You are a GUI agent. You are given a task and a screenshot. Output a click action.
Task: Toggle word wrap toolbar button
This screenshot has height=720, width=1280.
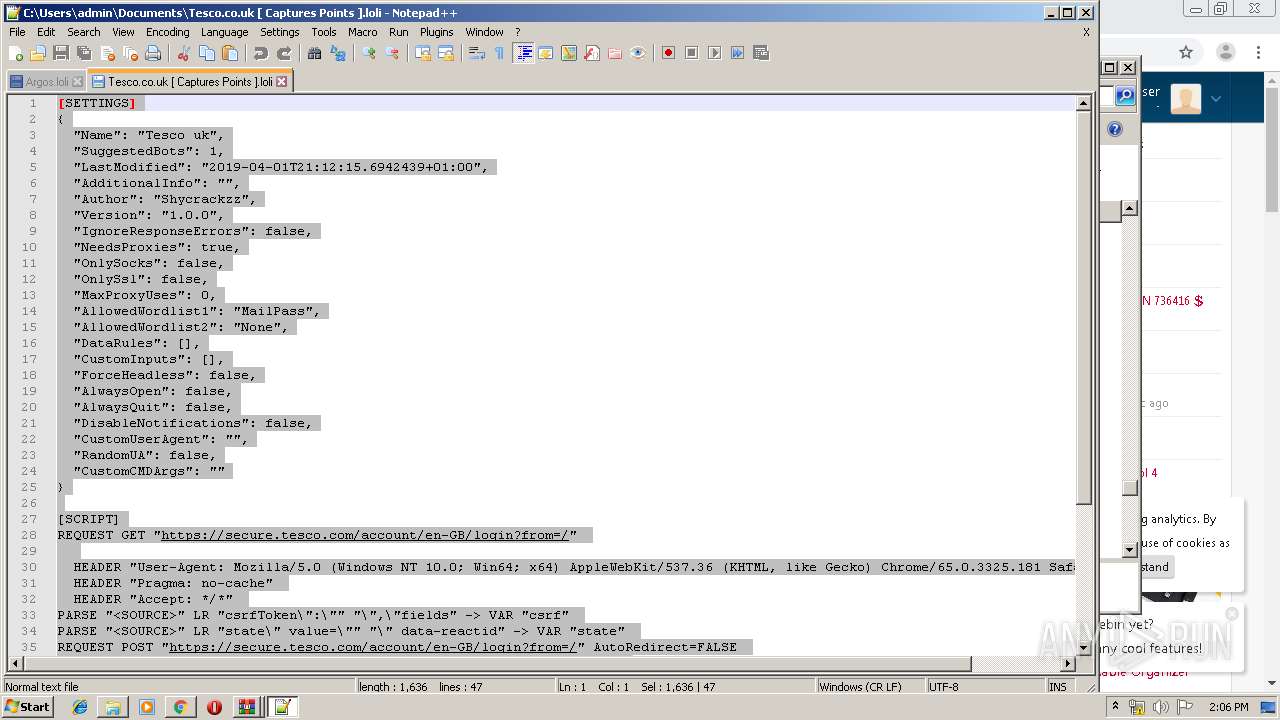[x=477, y=53]
